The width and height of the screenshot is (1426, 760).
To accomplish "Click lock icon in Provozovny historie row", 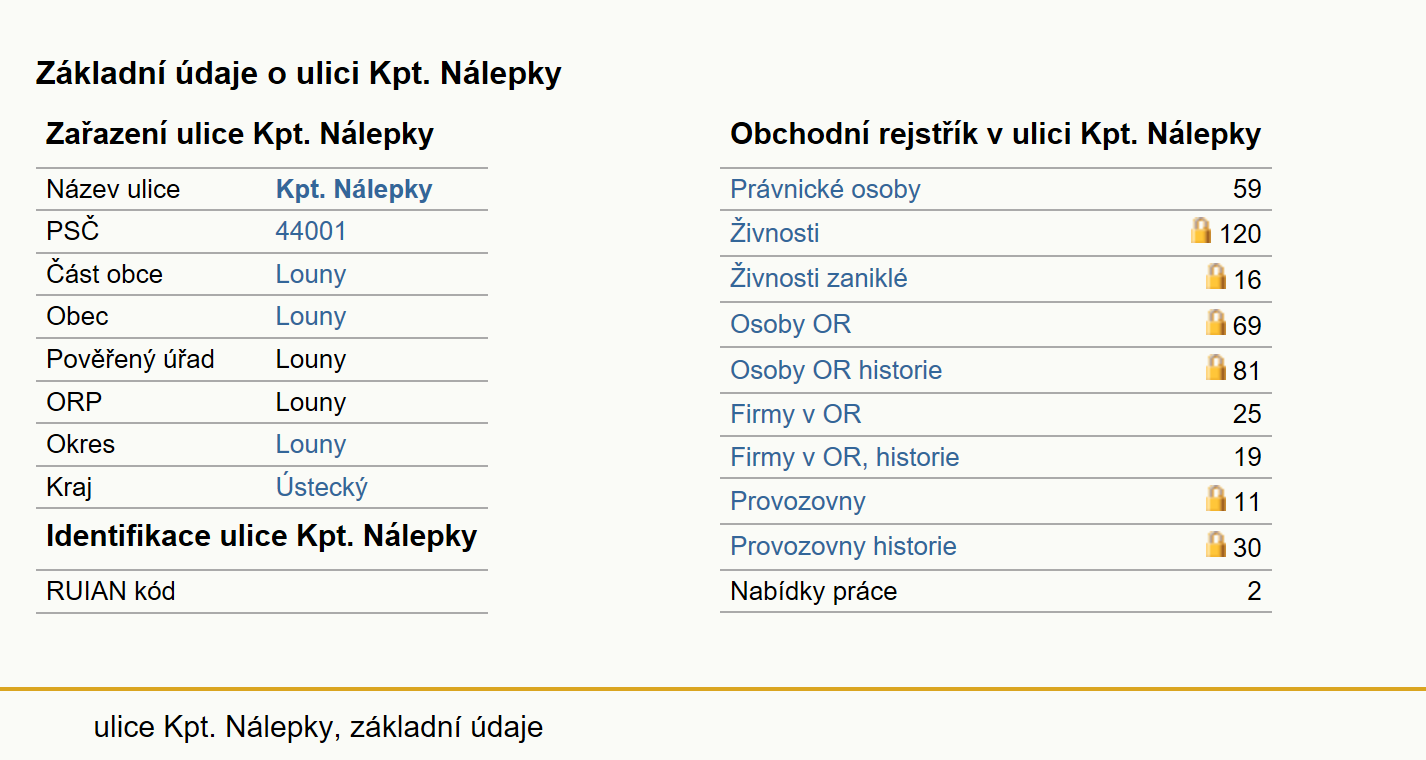I will [x=1215, y=545].
